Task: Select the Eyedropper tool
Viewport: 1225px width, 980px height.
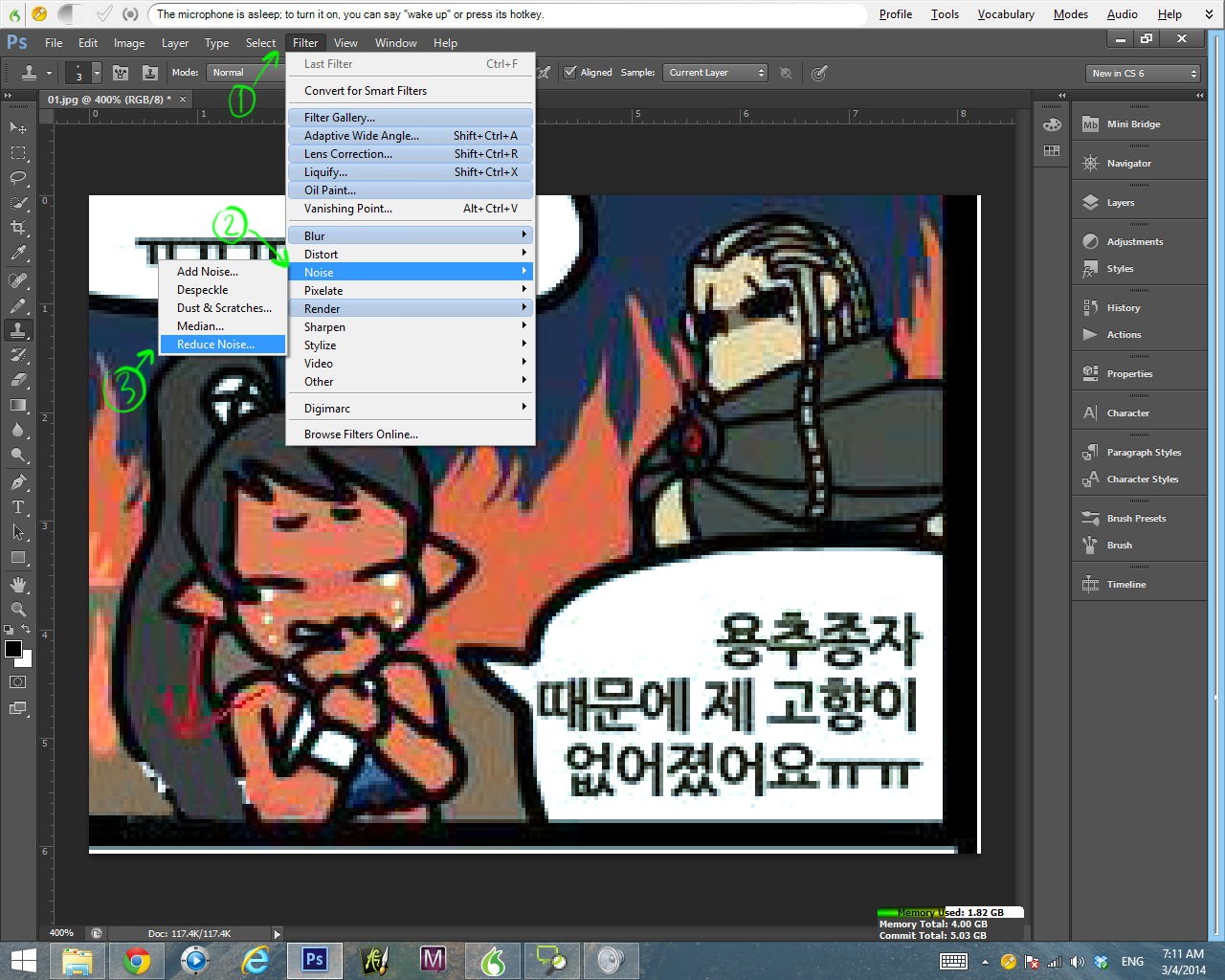Action: click(18, 253)
